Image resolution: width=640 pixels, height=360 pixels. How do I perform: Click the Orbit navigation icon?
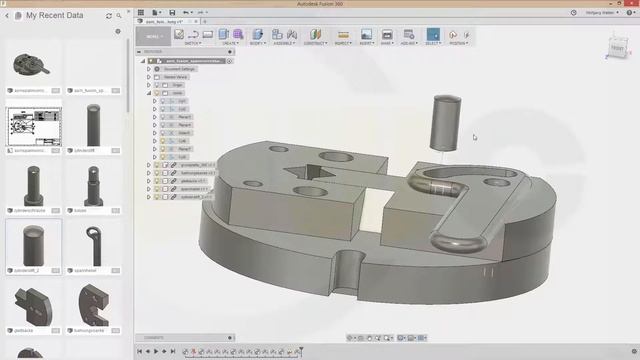(350, 338)
